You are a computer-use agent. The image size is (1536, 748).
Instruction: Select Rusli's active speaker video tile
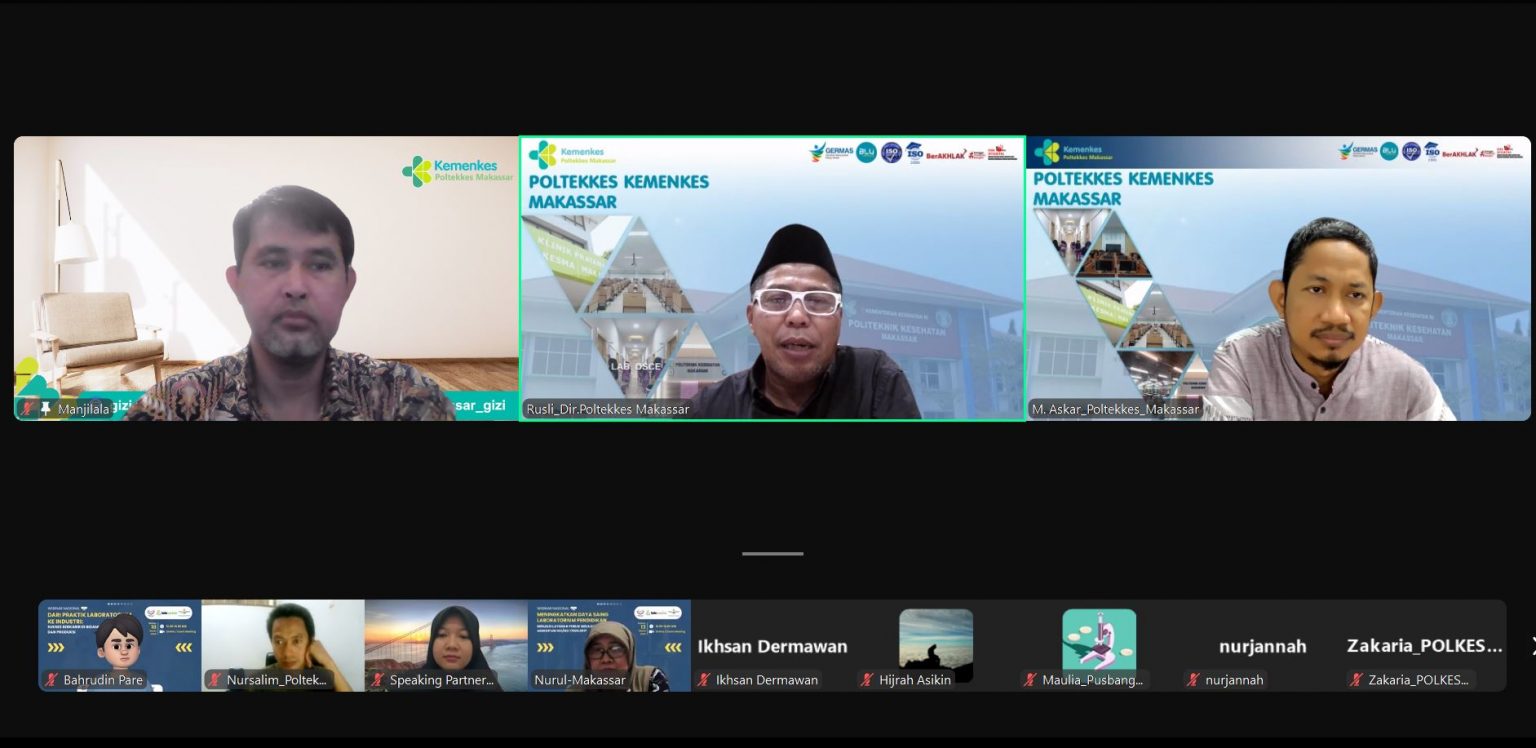click(x=772, y=278)
